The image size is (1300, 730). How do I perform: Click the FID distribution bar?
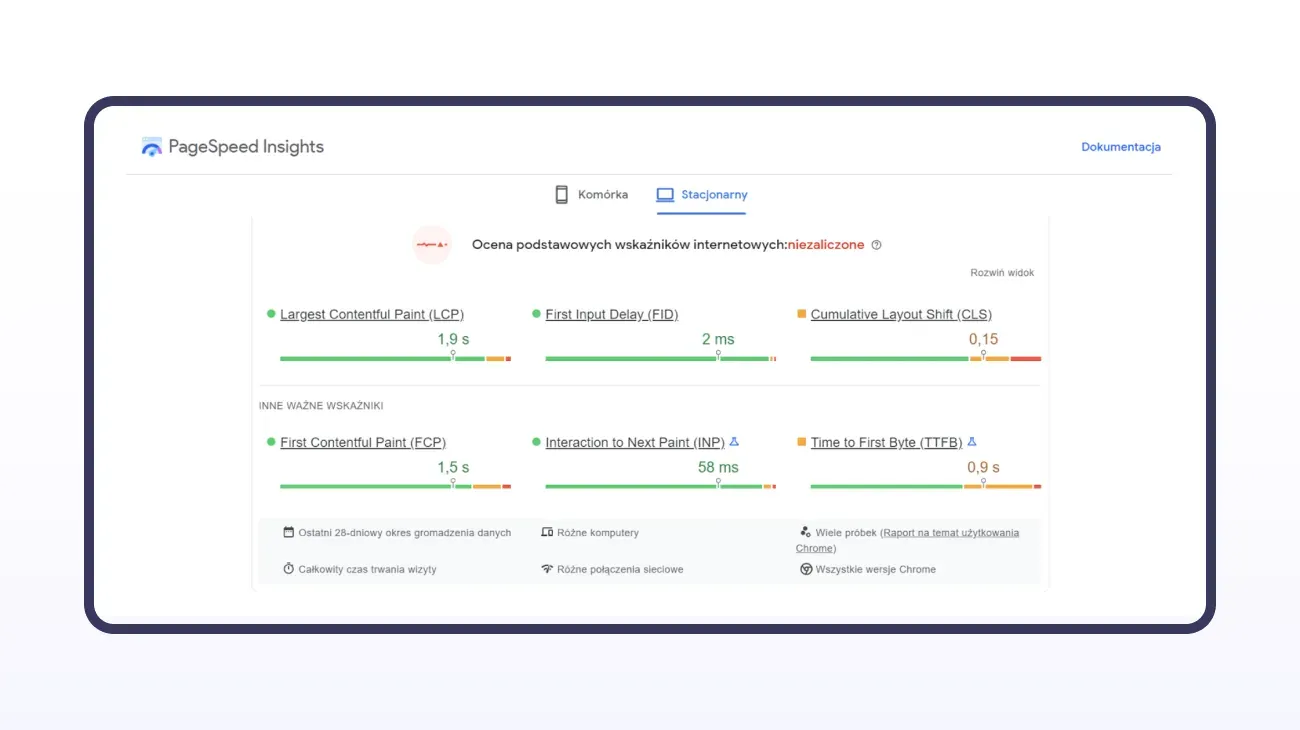(660, 358)
